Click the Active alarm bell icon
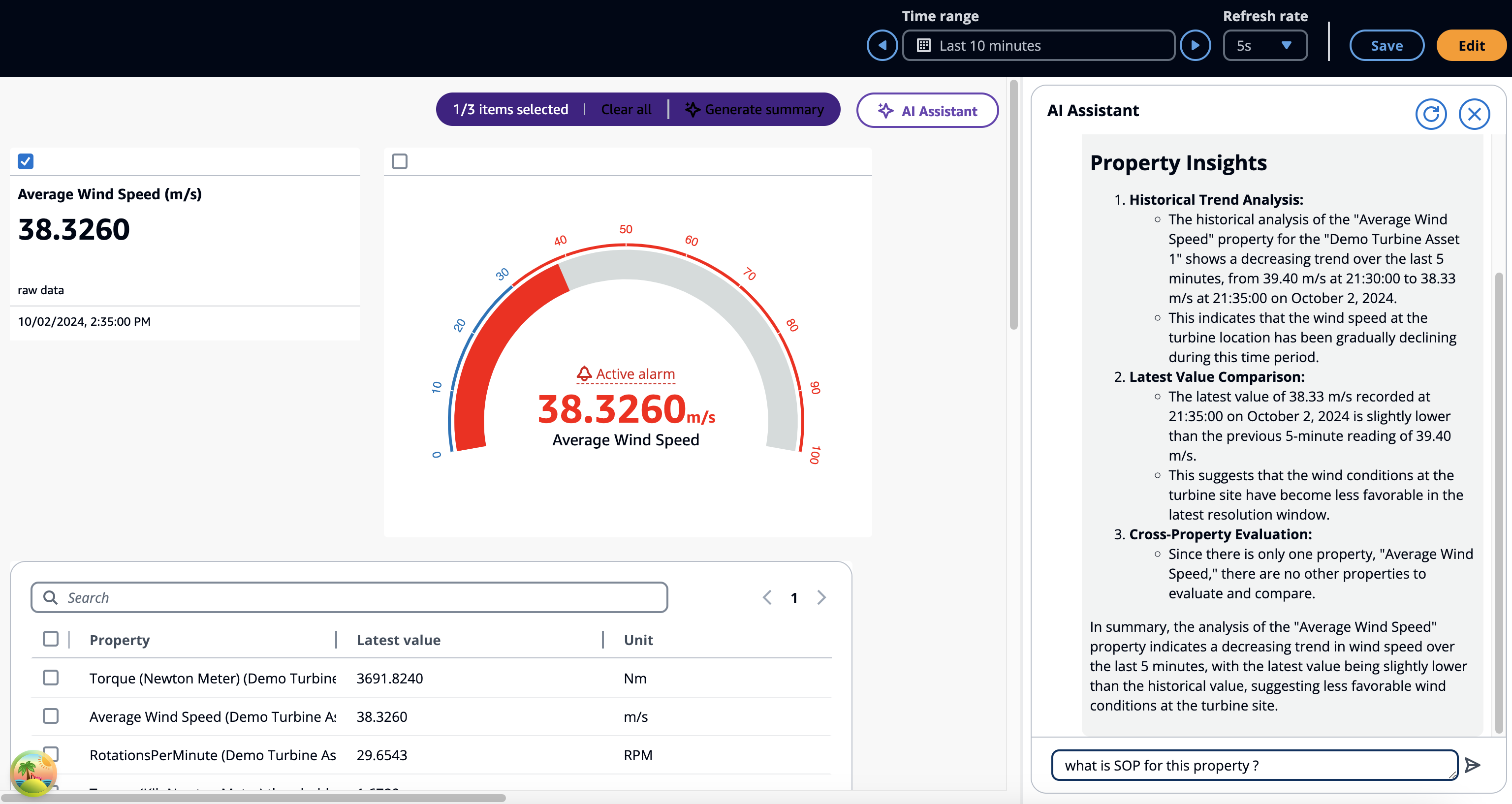 coord(584,373)
